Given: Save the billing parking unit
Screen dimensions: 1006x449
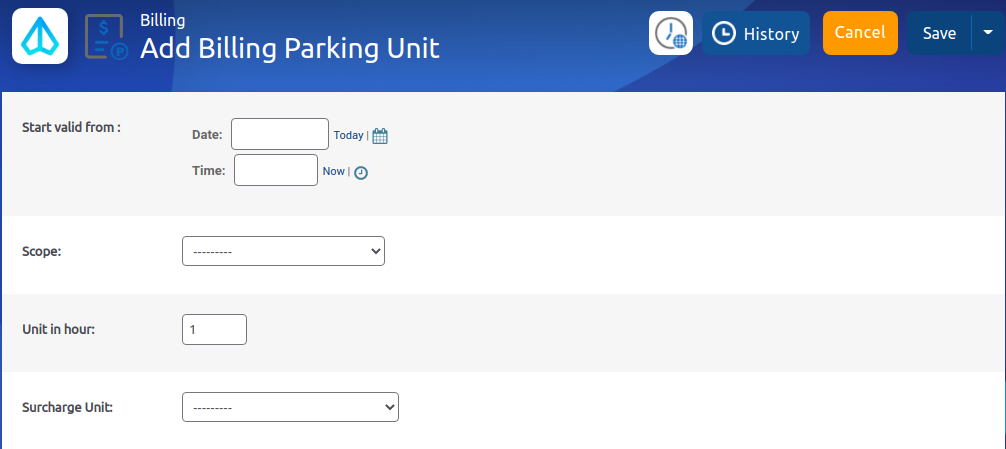Looking at the screenshot, I should coord(939,33).
